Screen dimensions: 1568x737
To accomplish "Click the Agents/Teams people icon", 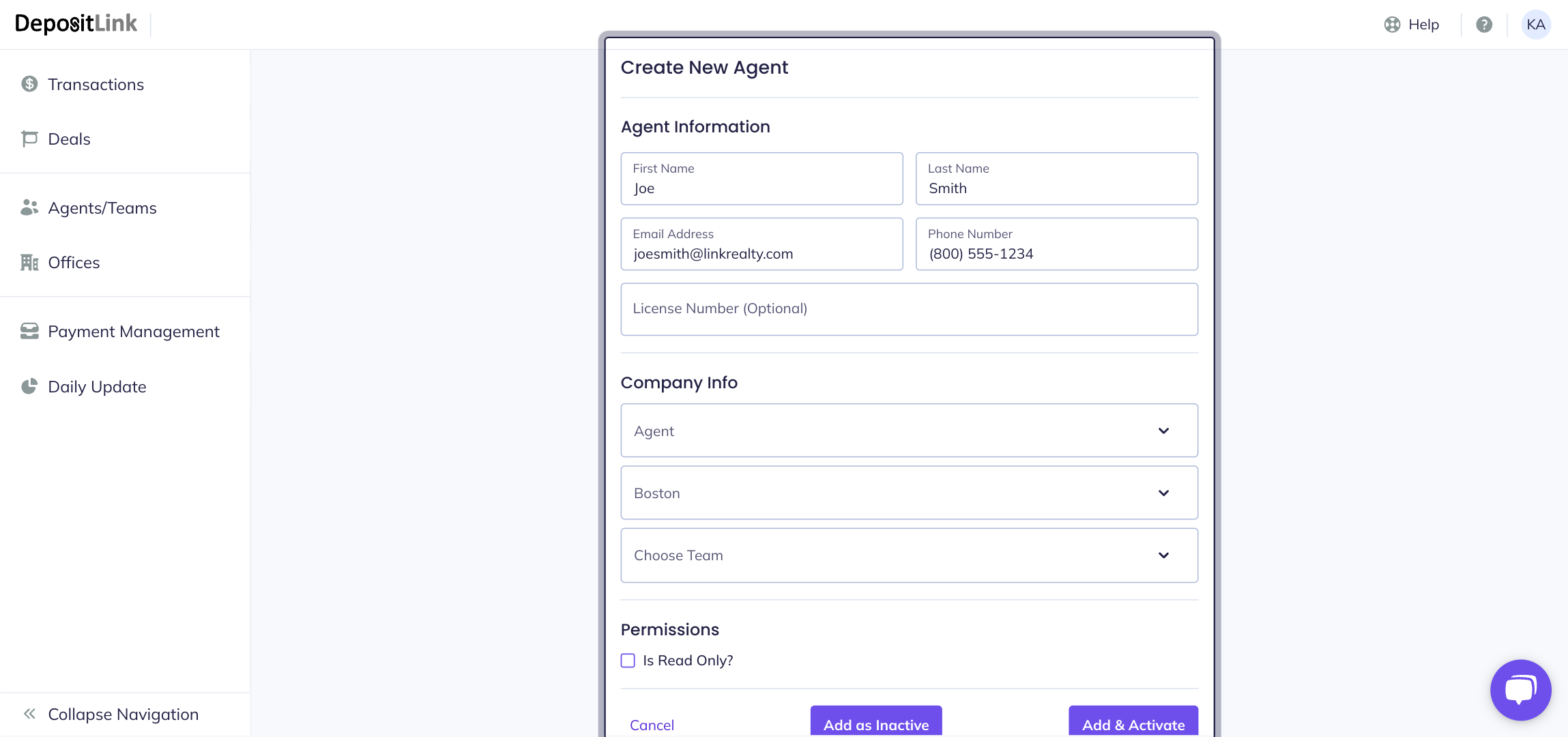I will point(29,207).
